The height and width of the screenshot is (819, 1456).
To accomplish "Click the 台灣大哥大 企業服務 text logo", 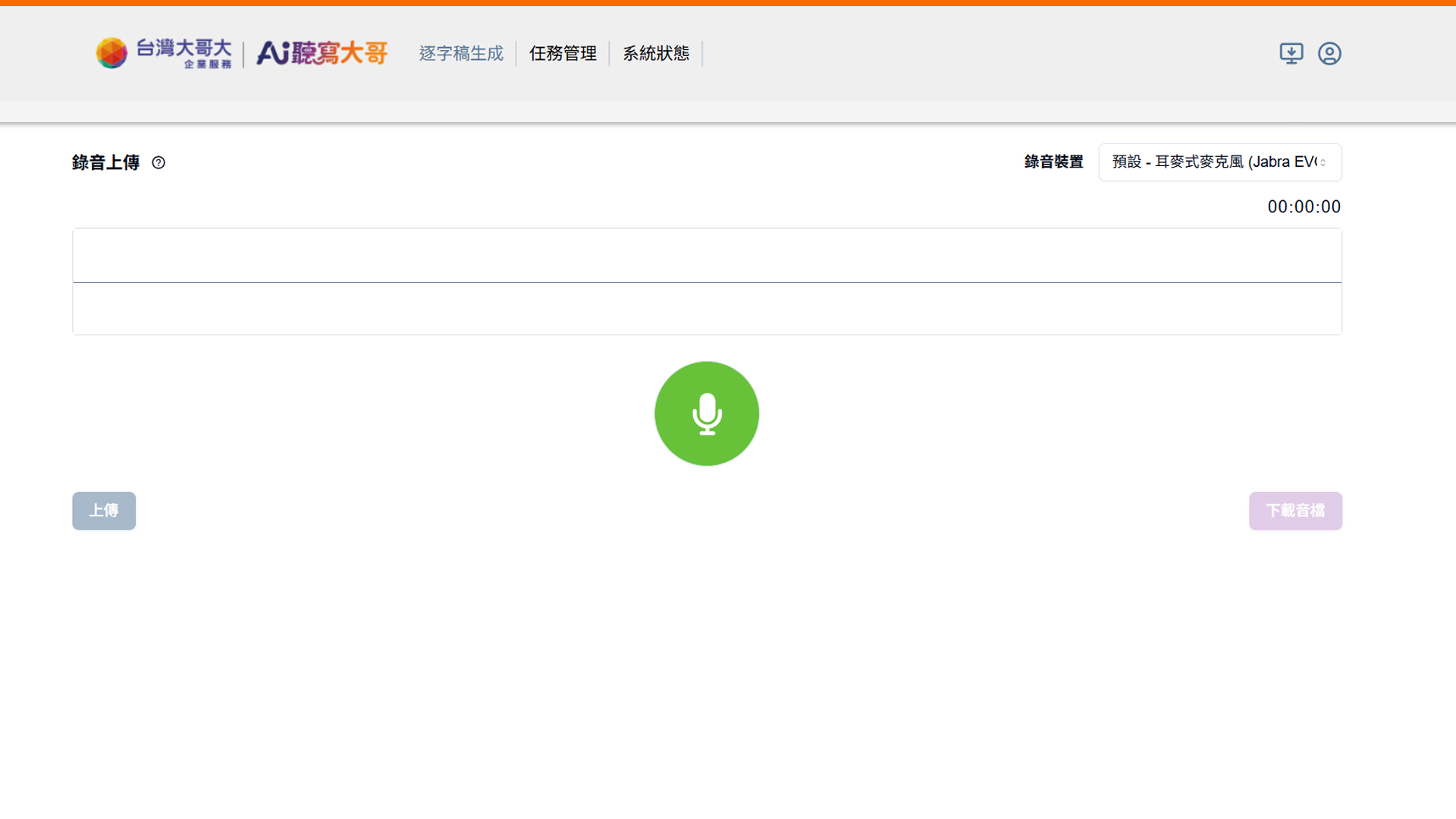I will (184, 52).
